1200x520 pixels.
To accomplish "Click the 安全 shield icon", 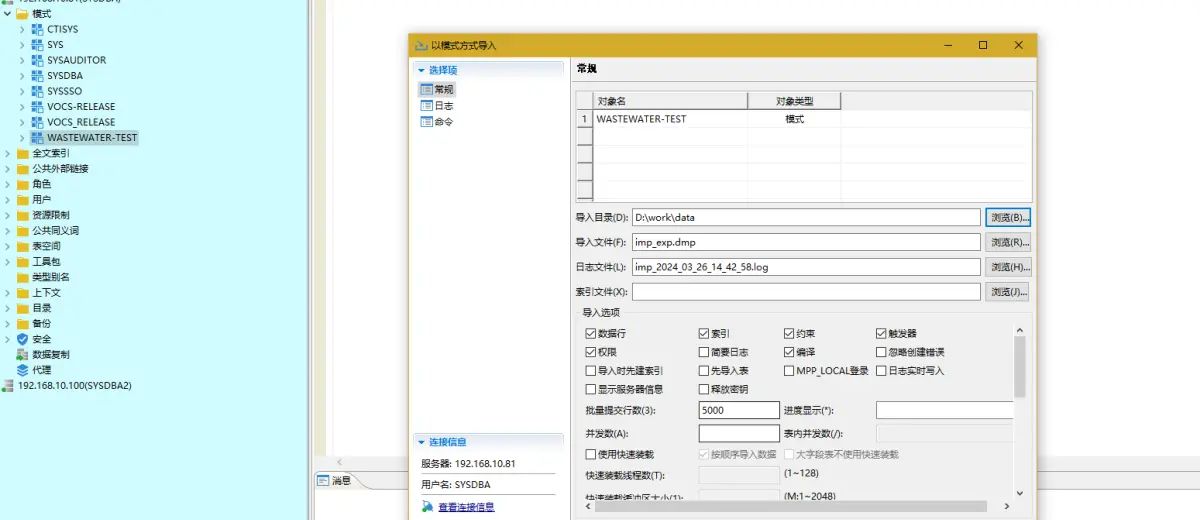I will tap(22, 339).
